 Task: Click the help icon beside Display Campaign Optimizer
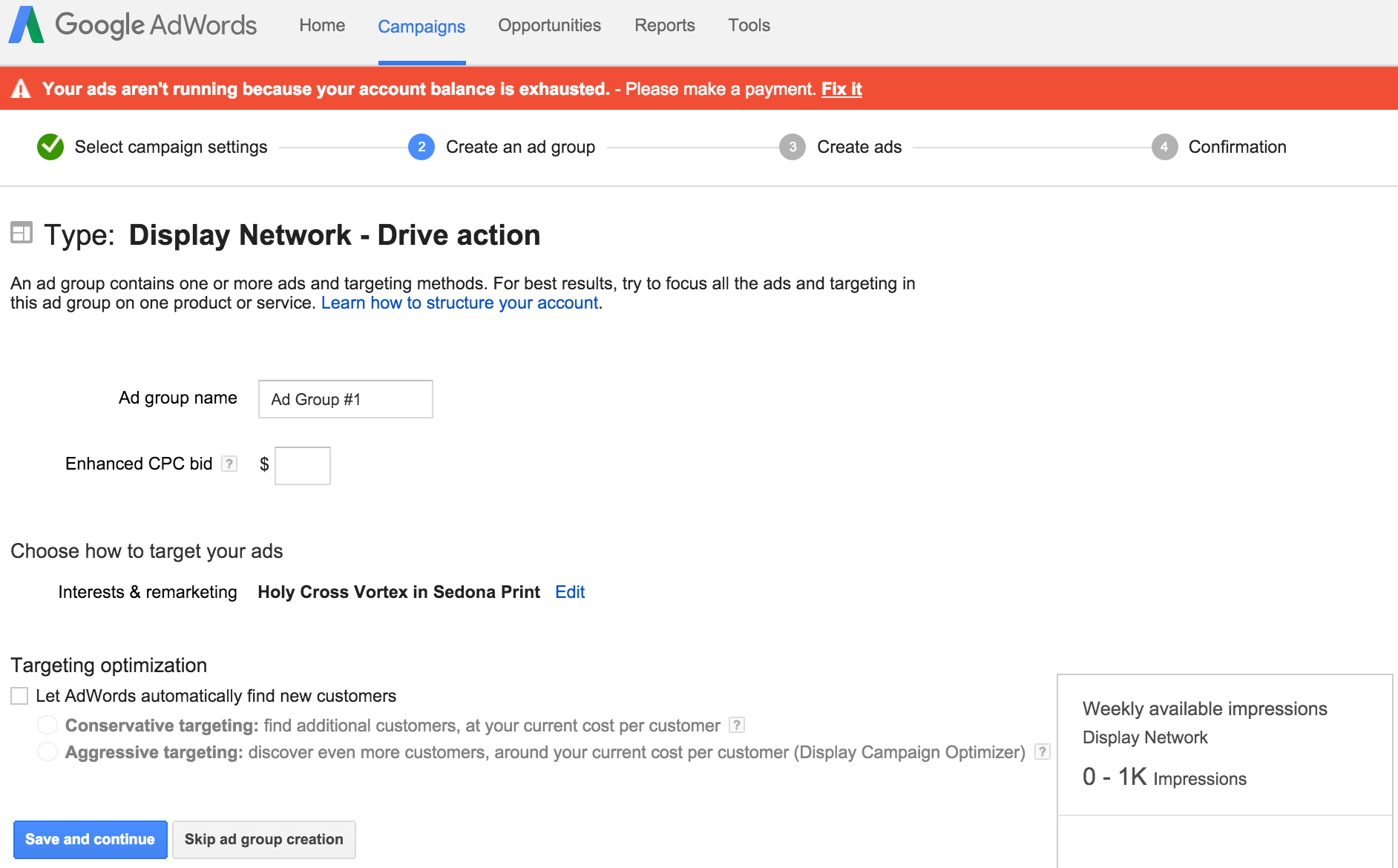click(1042, 752)
